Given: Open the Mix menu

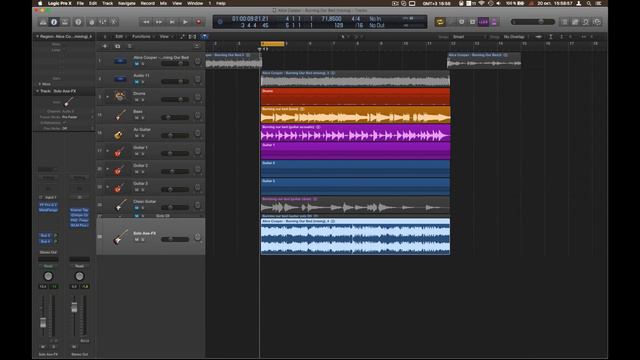Looking at the screenshot, I should point(163,3).
